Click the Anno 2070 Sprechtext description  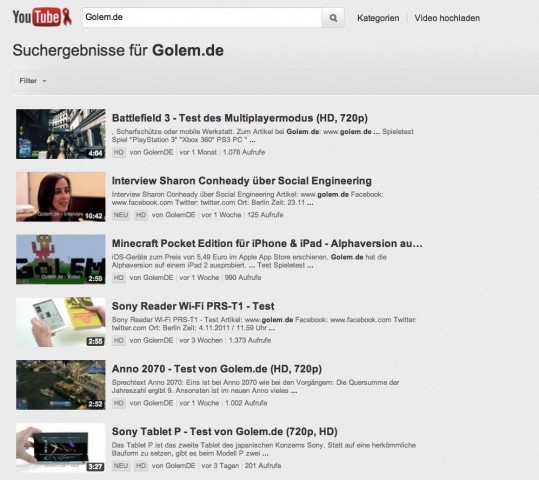pyautogui.click(x=255, y=386)
